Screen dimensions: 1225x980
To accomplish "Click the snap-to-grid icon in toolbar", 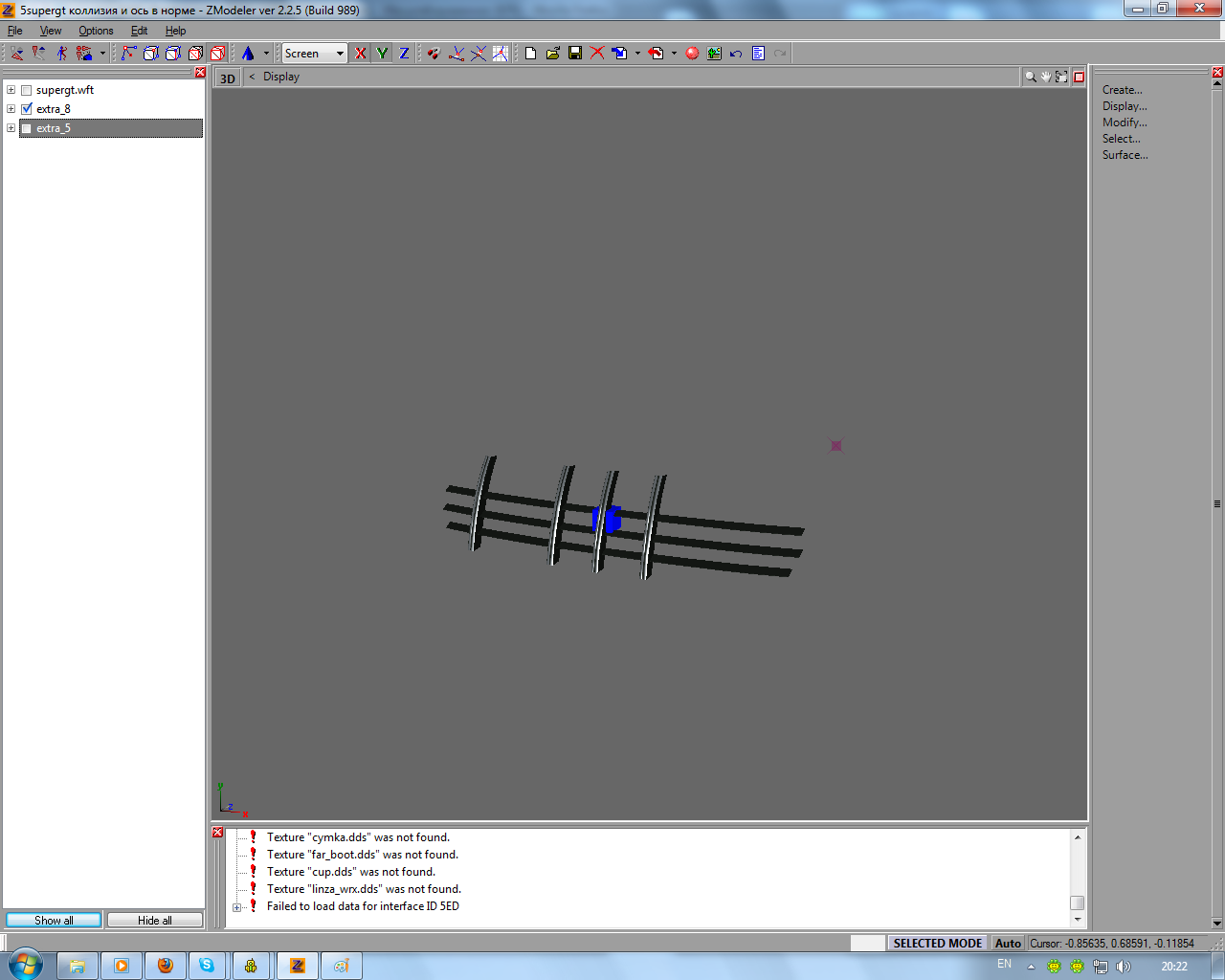I will pyautogui.click(x=500, y=54).
